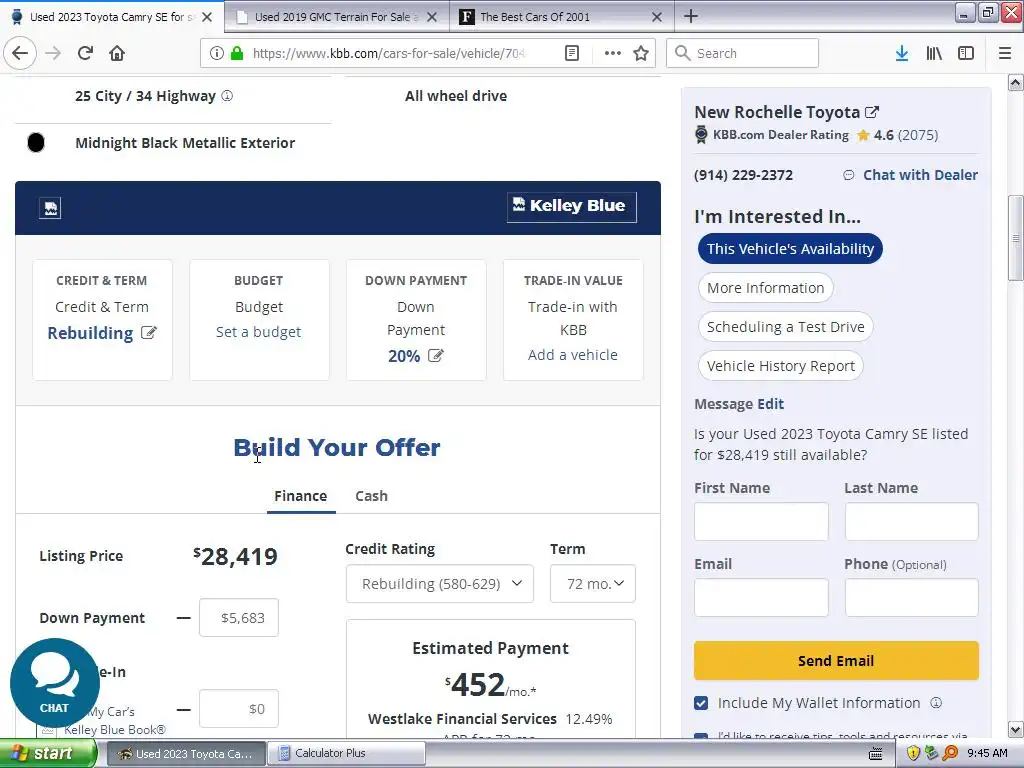Toggle reader view icon
The height and width of the screenshot is (768, 1024).
[x=571, y=53]
